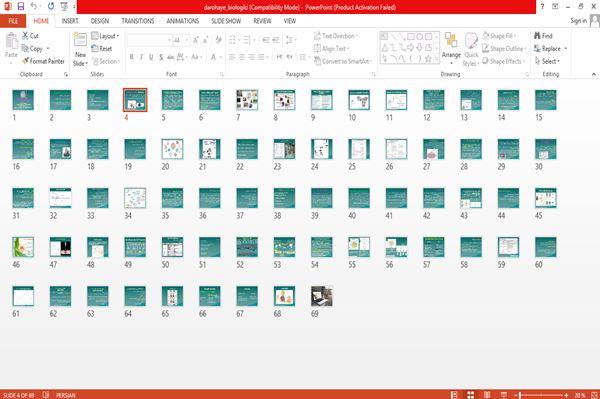Switch to the TRANSITIONS tab
600x399 pixels.
point(137,21)
